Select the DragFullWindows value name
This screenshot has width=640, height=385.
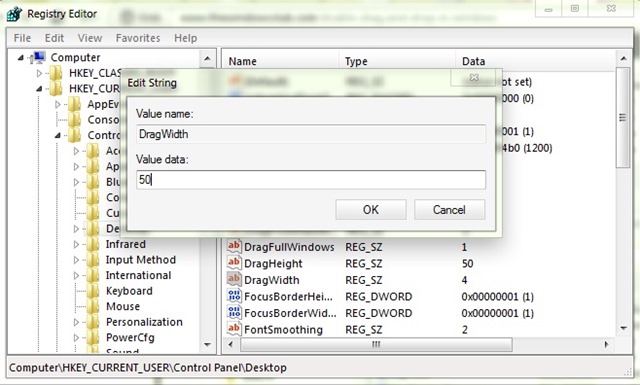(x=289, y=247)
